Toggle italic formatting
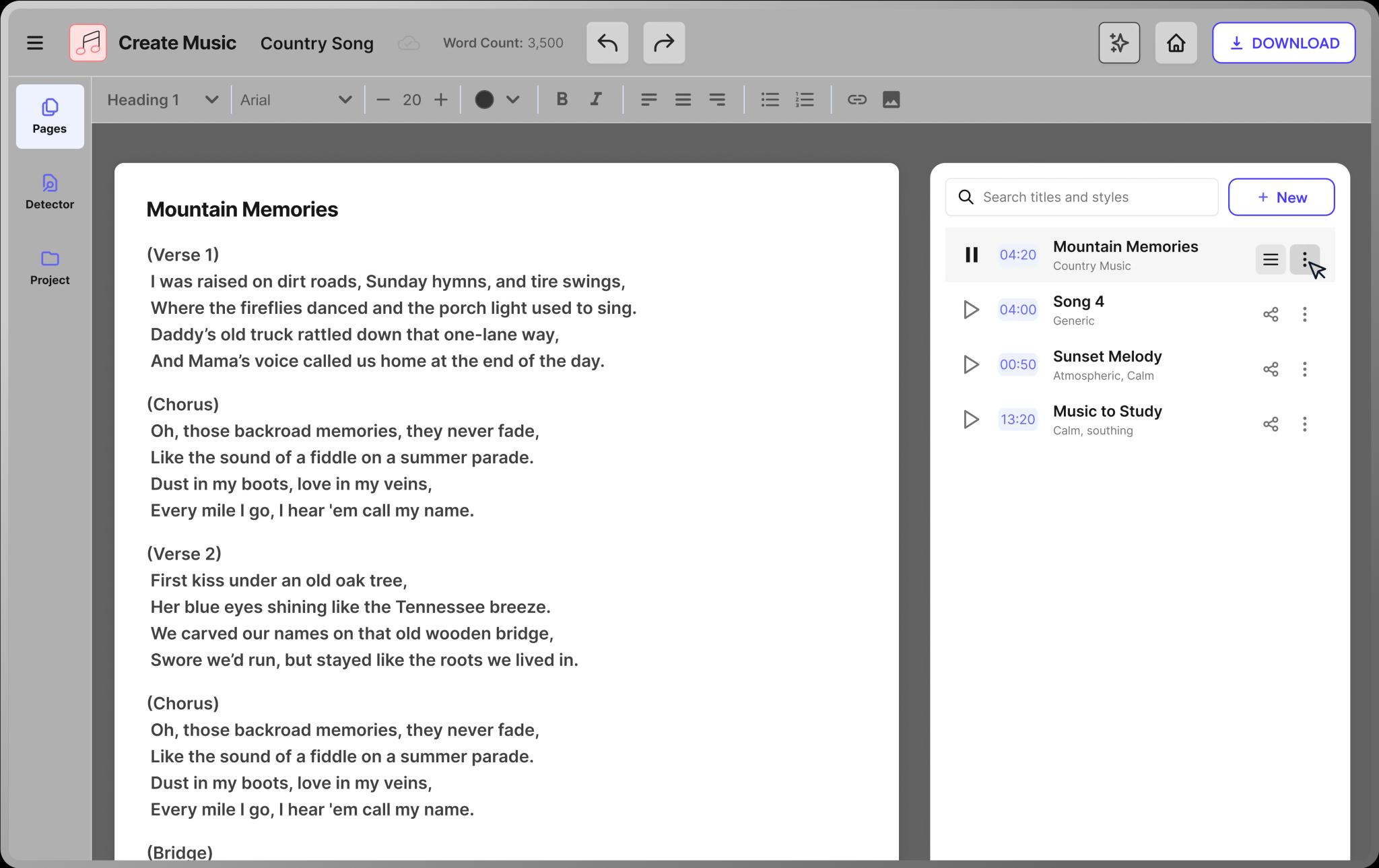 tap(595, 100)
